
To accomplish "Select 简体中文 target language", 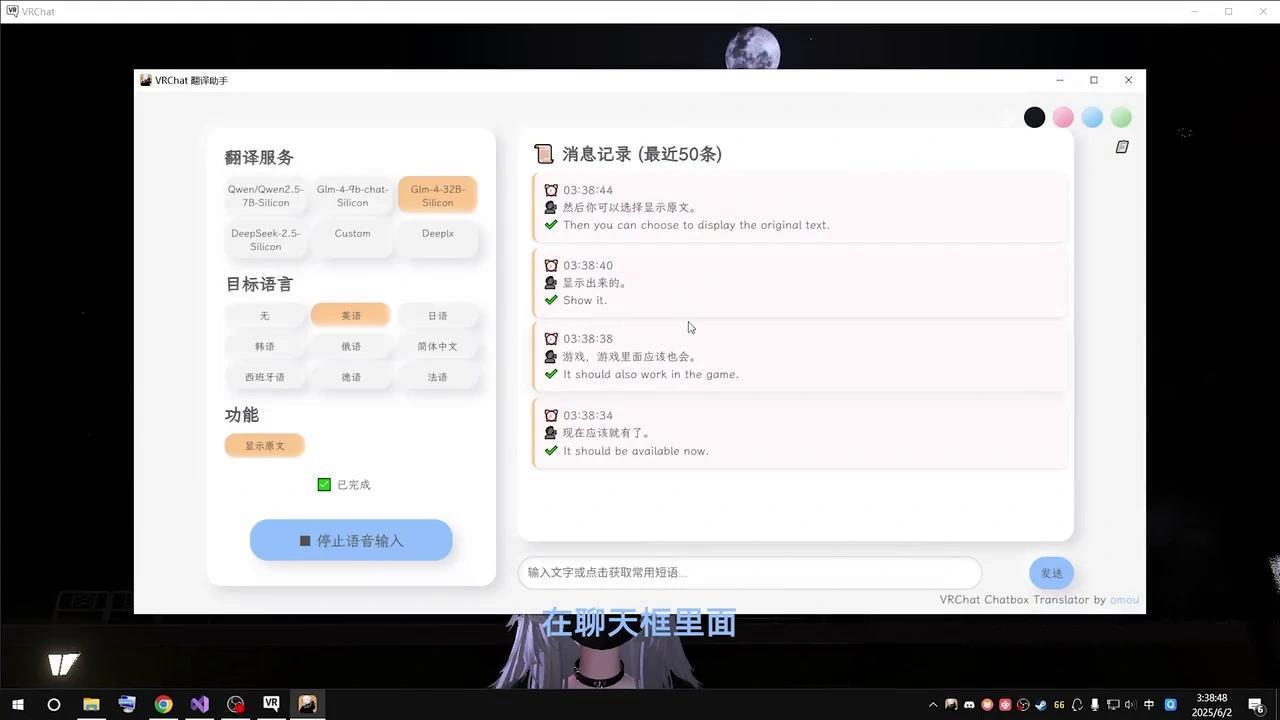I will pyautogui.click(x=437, y=346).
